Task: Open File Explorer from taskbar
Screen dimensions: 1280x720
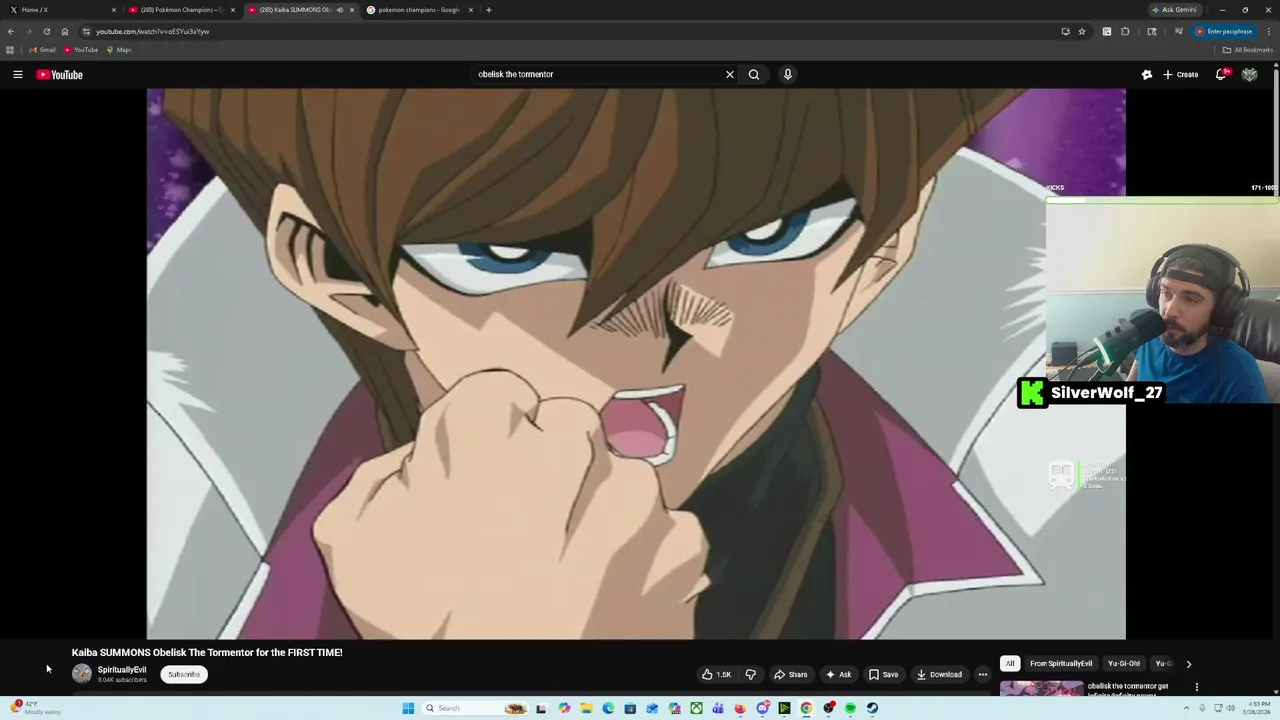Action: (x=586, y=708)
